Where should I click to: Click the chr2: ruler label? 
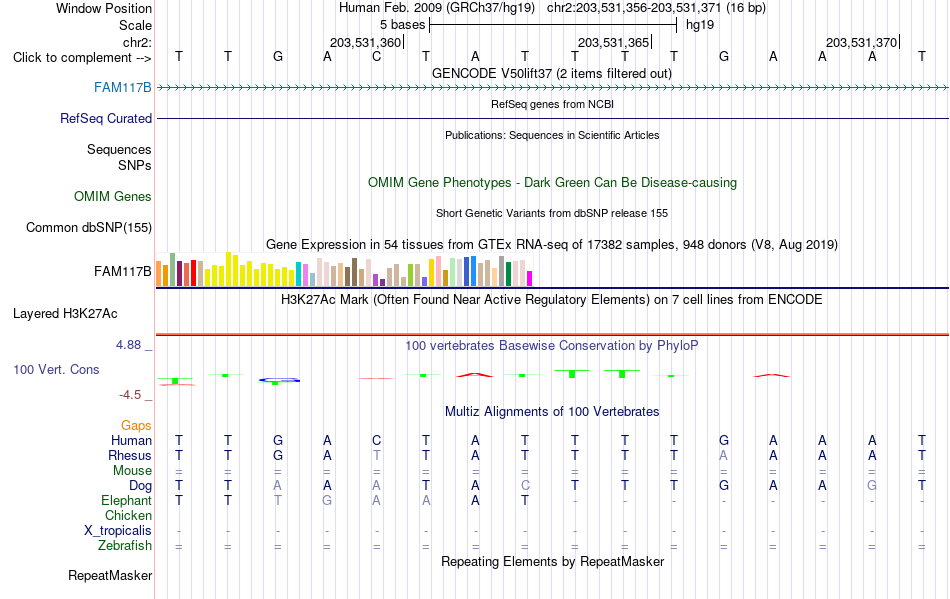coord(137,42)
